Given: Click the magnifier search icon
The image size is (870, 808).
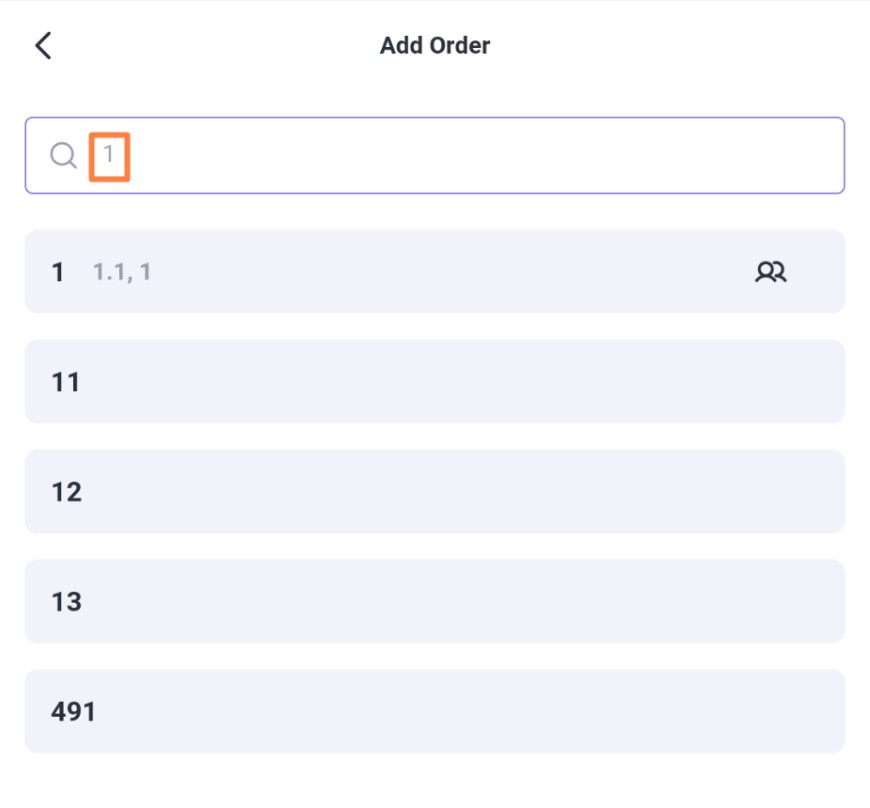Looking at the screenshot, I should 63,155.
